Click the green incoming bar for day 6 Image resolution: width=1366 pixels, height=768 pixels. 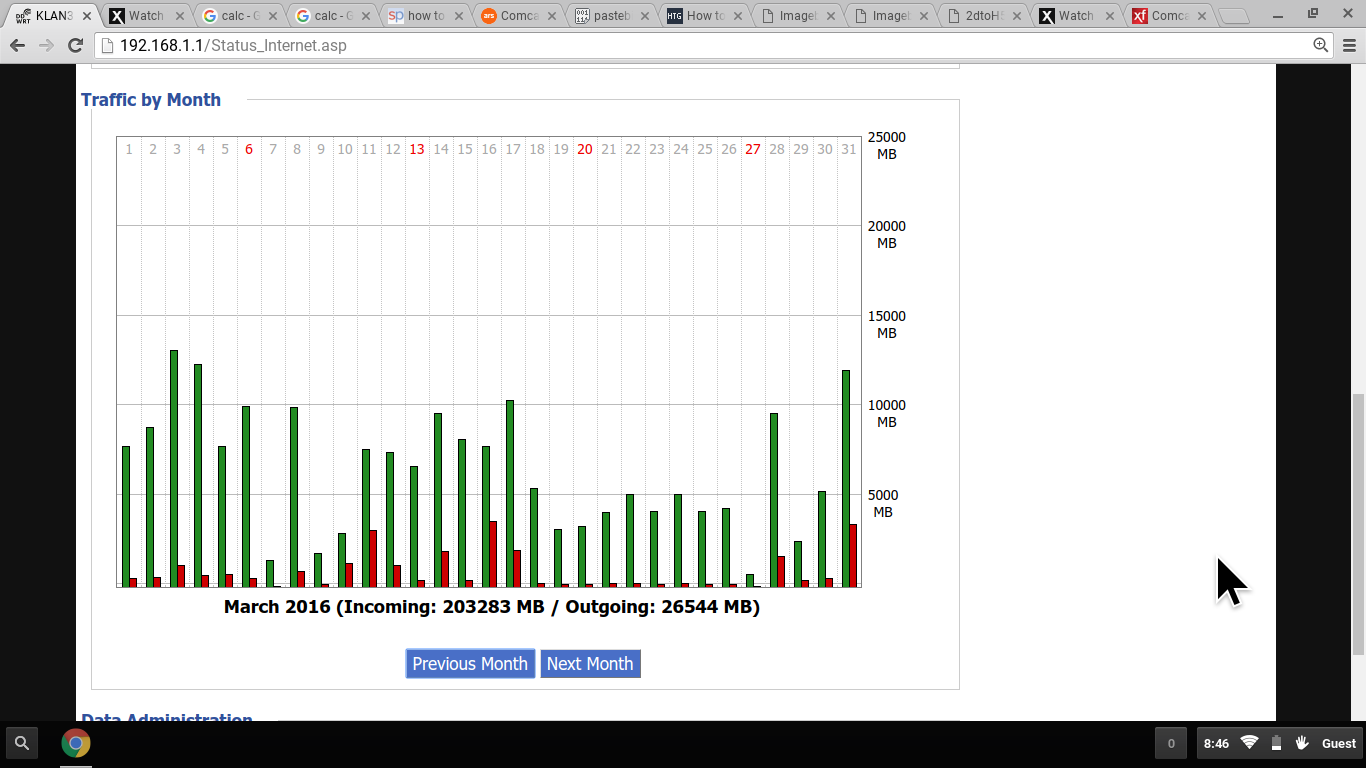pyautogui.click(x=246, y=496)
